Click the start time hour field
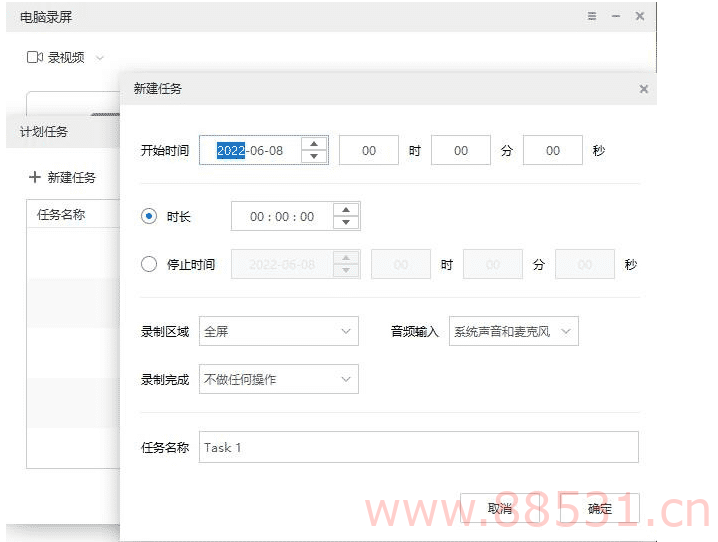 pos(369,150)
